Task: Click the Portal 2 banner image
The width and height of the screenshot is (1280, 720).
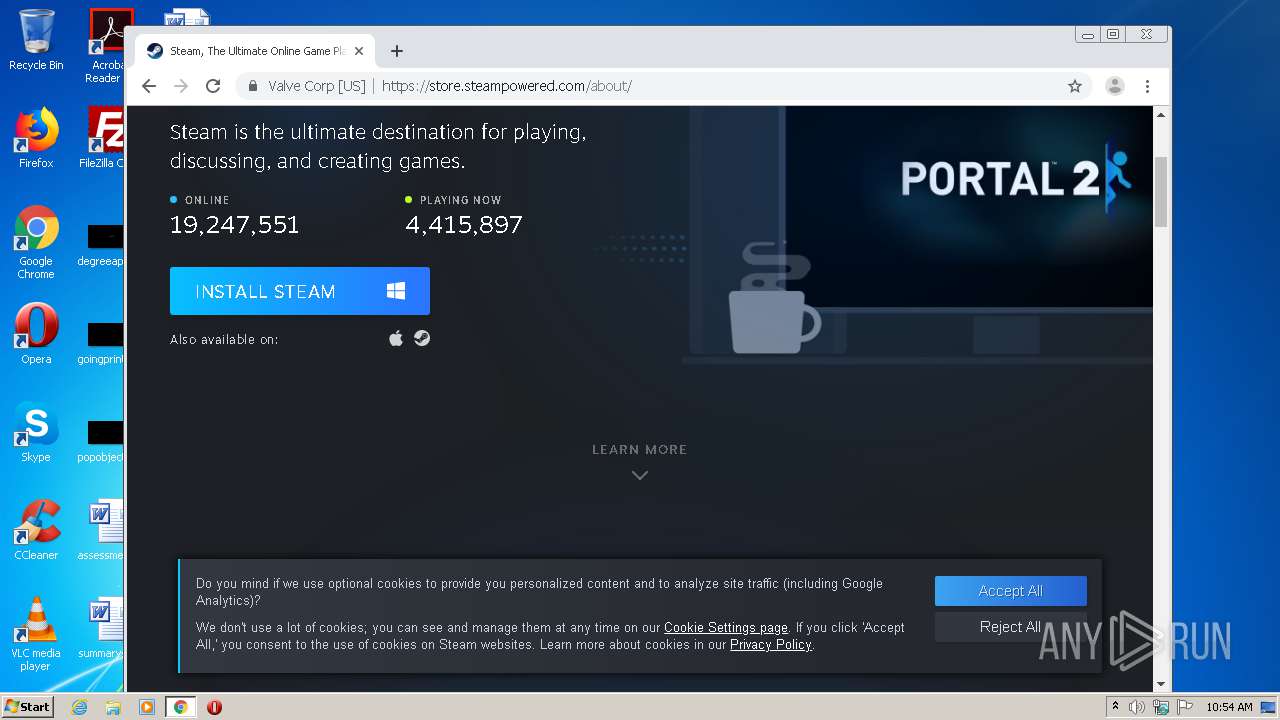Action: click(968, 206)
